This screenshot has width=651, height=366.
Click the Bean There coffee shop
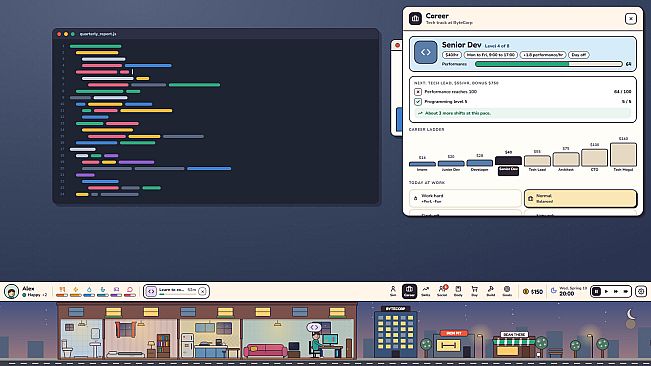(x=515, y=344)
